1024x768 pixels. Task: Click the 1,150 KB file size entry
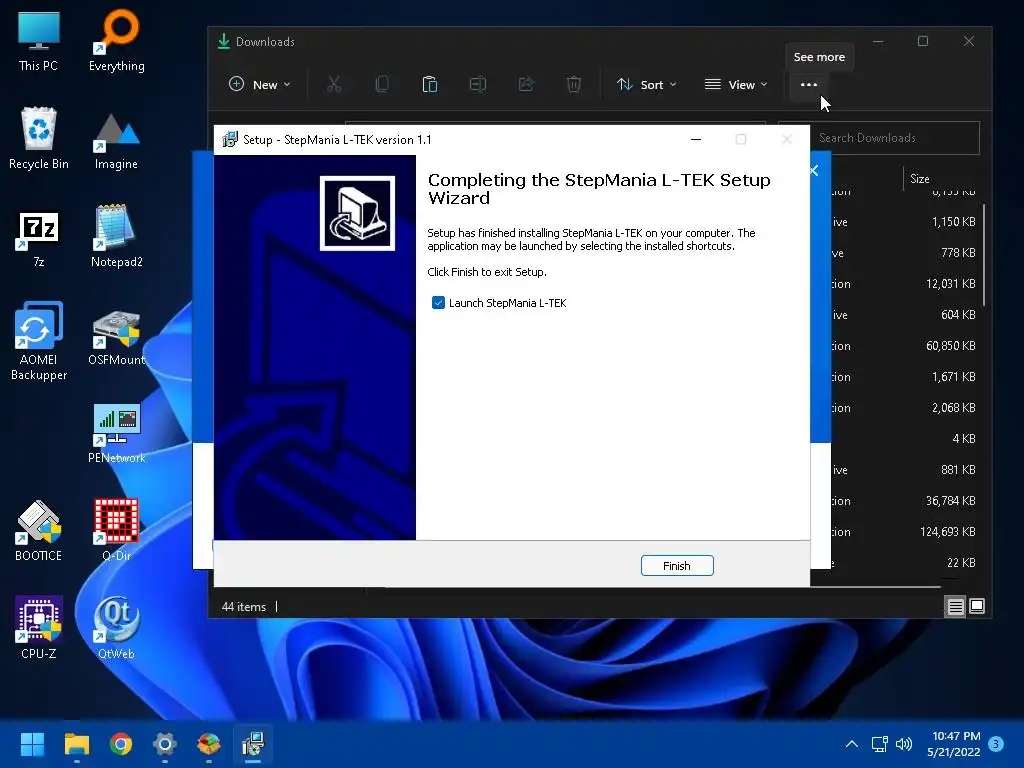953,222
